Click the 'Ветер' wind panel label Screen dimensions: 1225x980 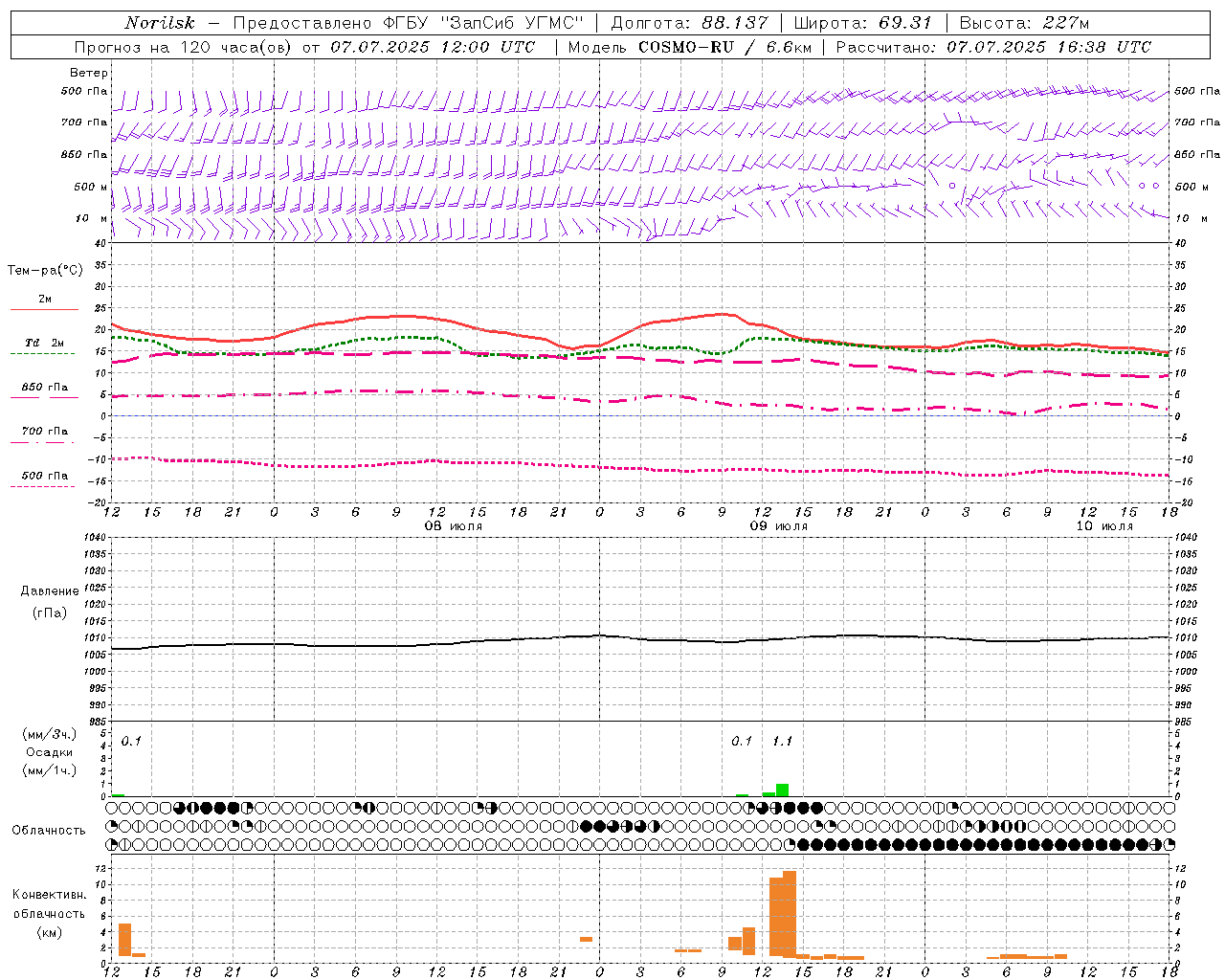89,73
